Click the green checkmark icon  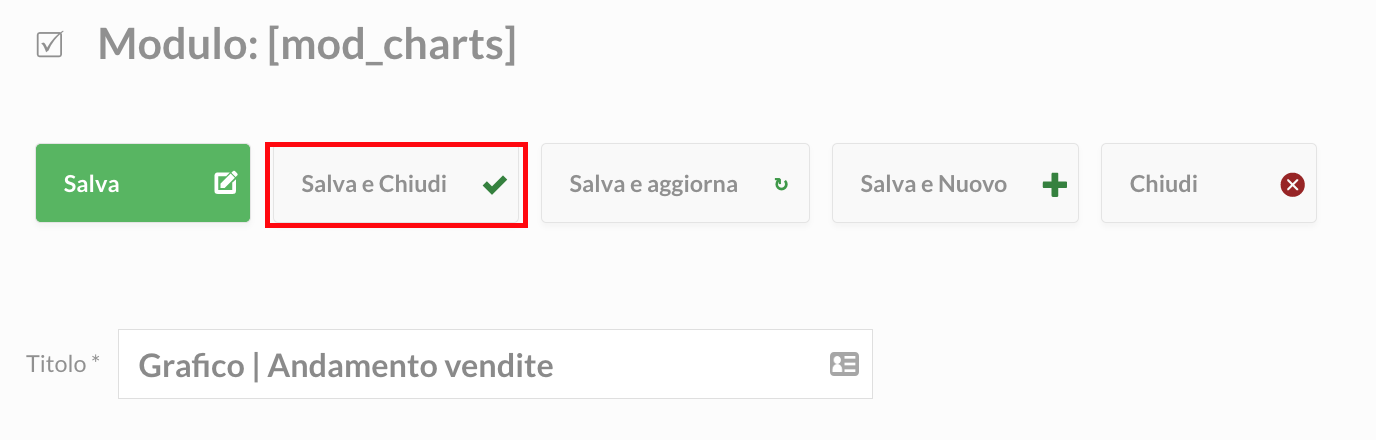point(494,184)
